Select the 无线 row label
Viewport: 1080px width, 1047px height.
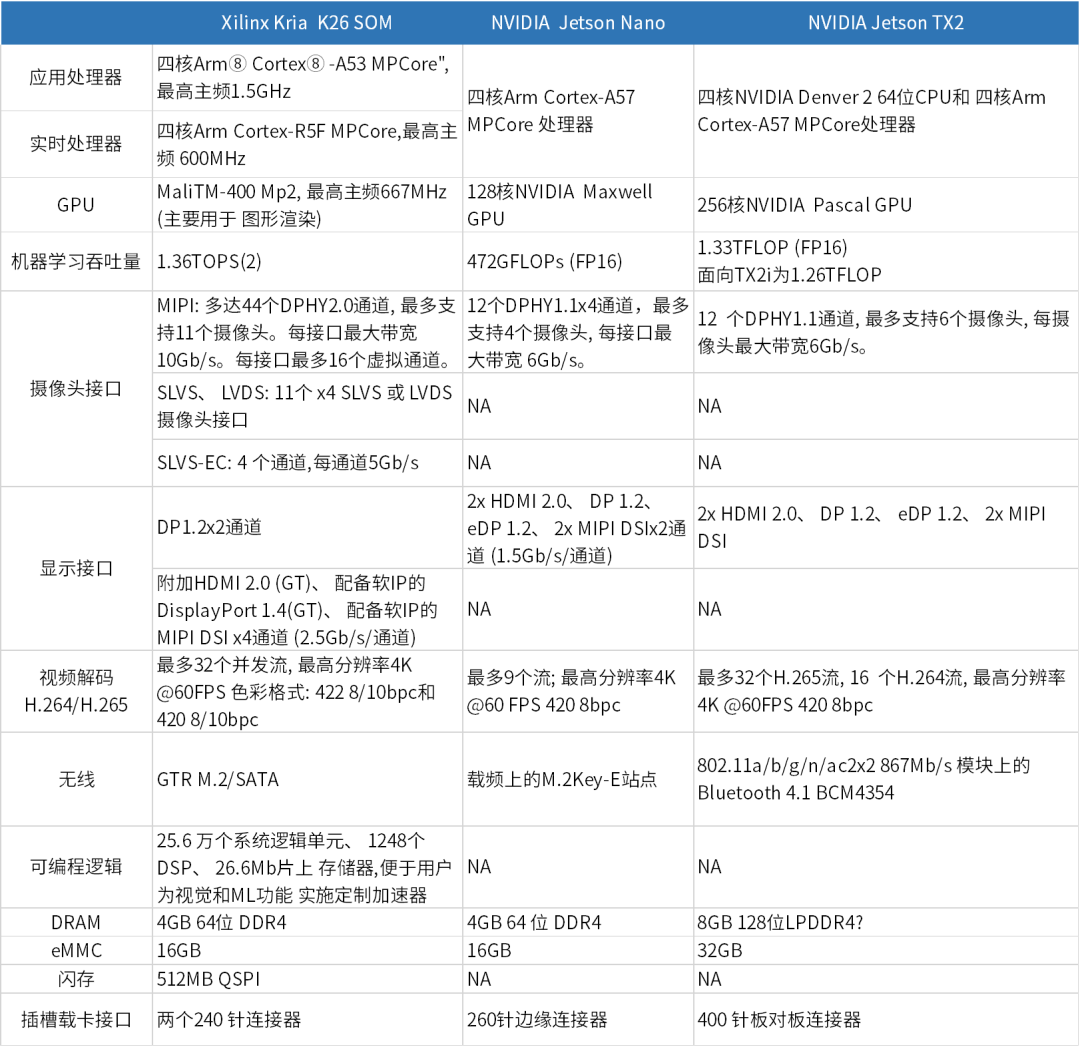tap(76, 779)
